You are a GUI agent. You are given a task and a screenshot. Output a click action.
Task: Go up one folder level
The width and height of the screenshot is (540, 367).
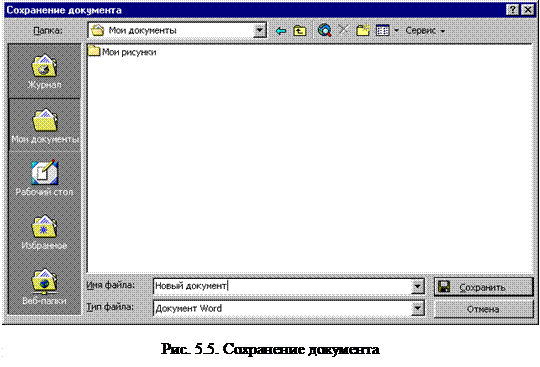click(300, 31)
